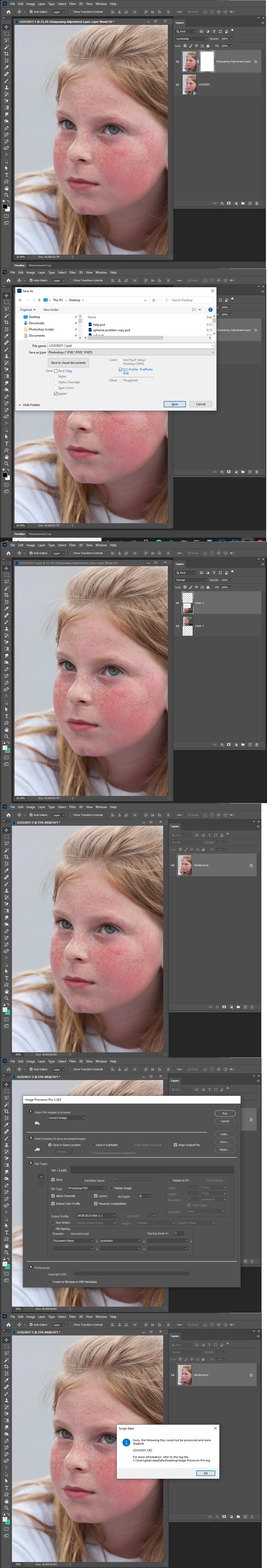Toggle ICC Profile ProPhoto RGB checkbox
This screenshot has width=267, height=1568.
pos(120,369)
